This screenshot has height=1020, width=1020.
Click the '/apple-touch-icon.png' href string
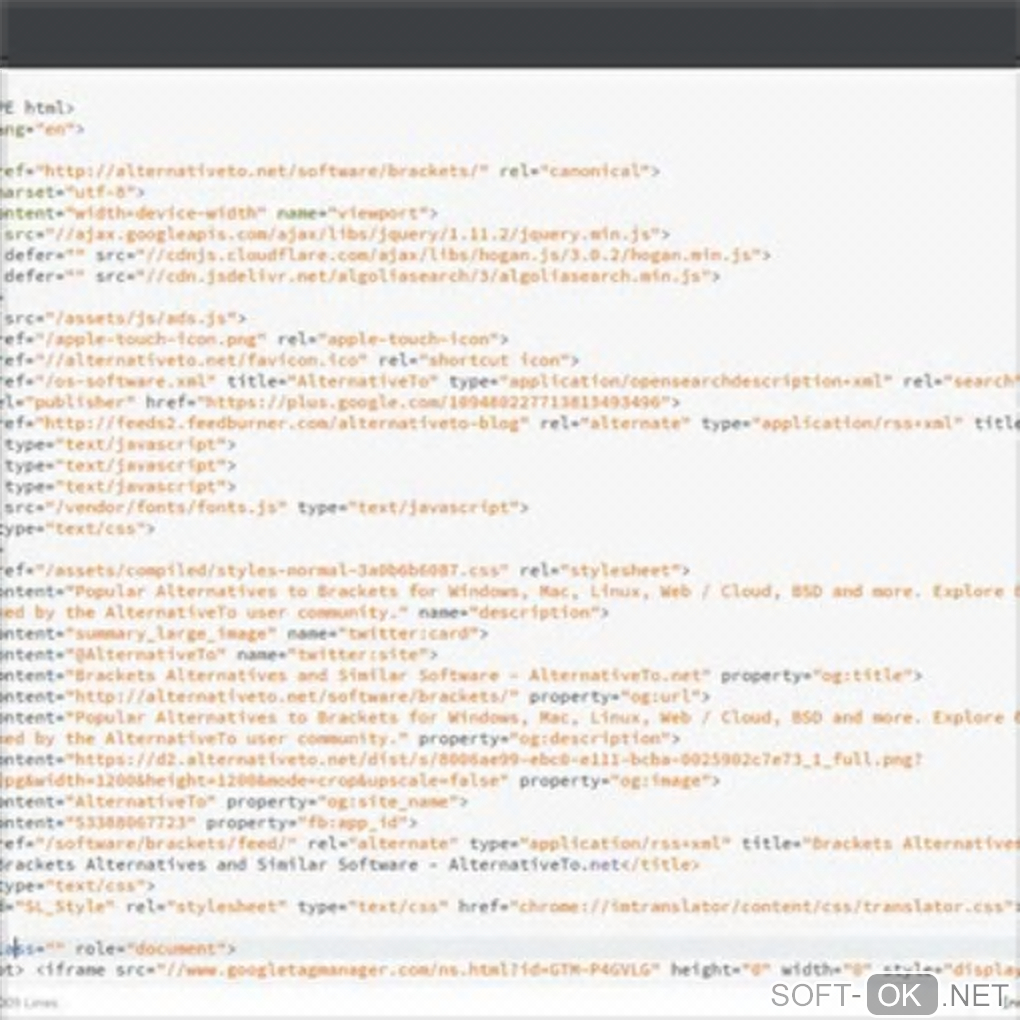pos(151,339)
